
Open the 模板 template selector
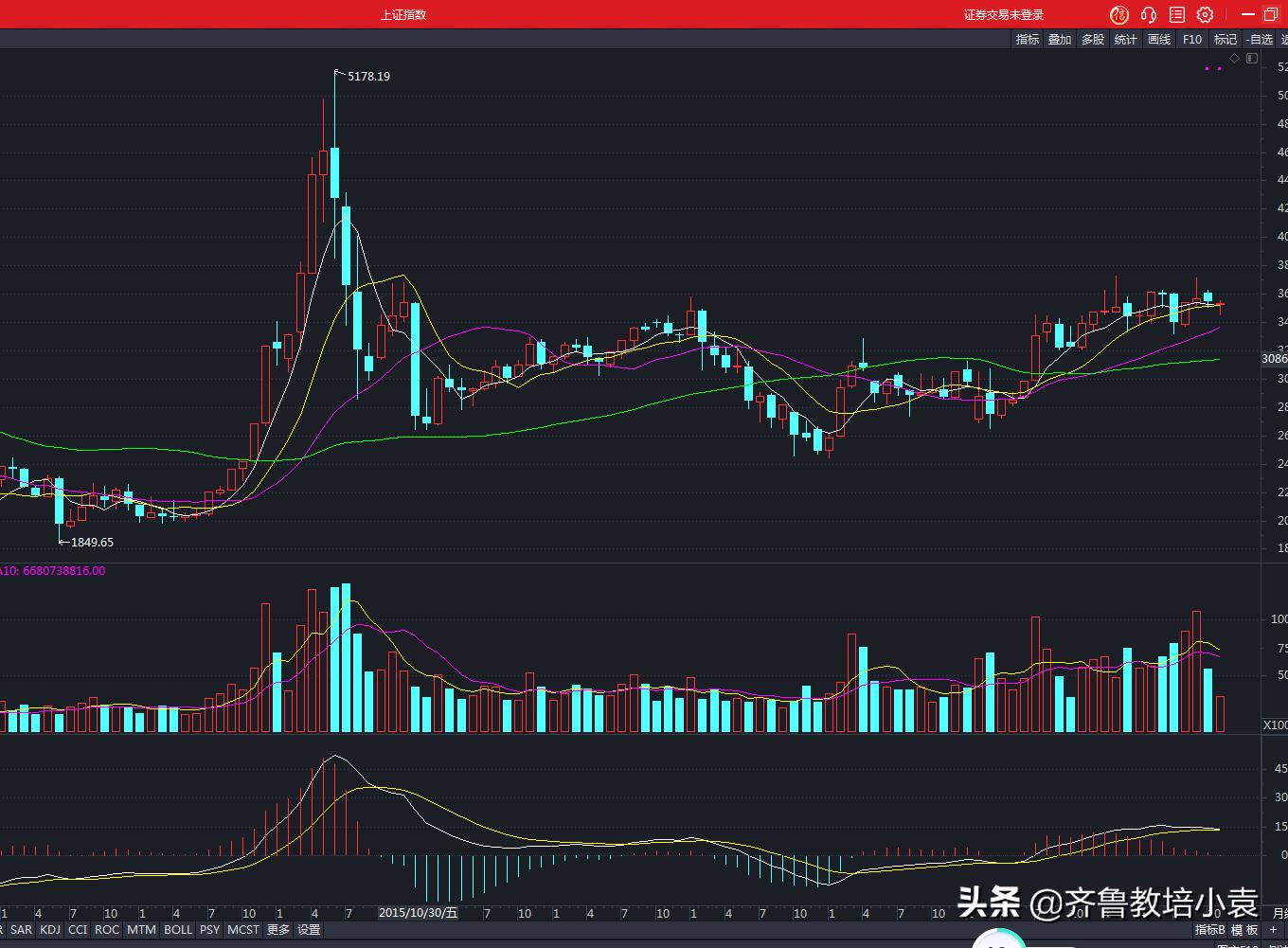click(x=1244, y=930)
